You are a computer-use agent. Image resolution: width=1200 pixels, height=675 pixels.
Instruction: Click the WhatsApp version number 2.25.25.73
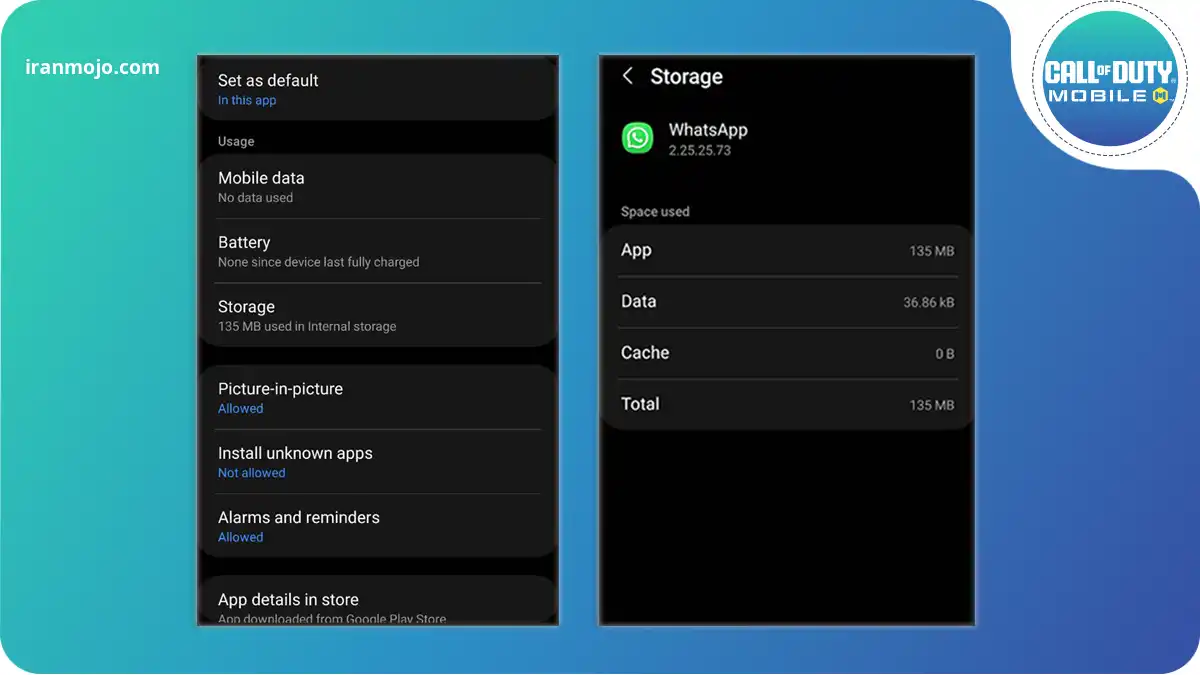tap(699, 151)
